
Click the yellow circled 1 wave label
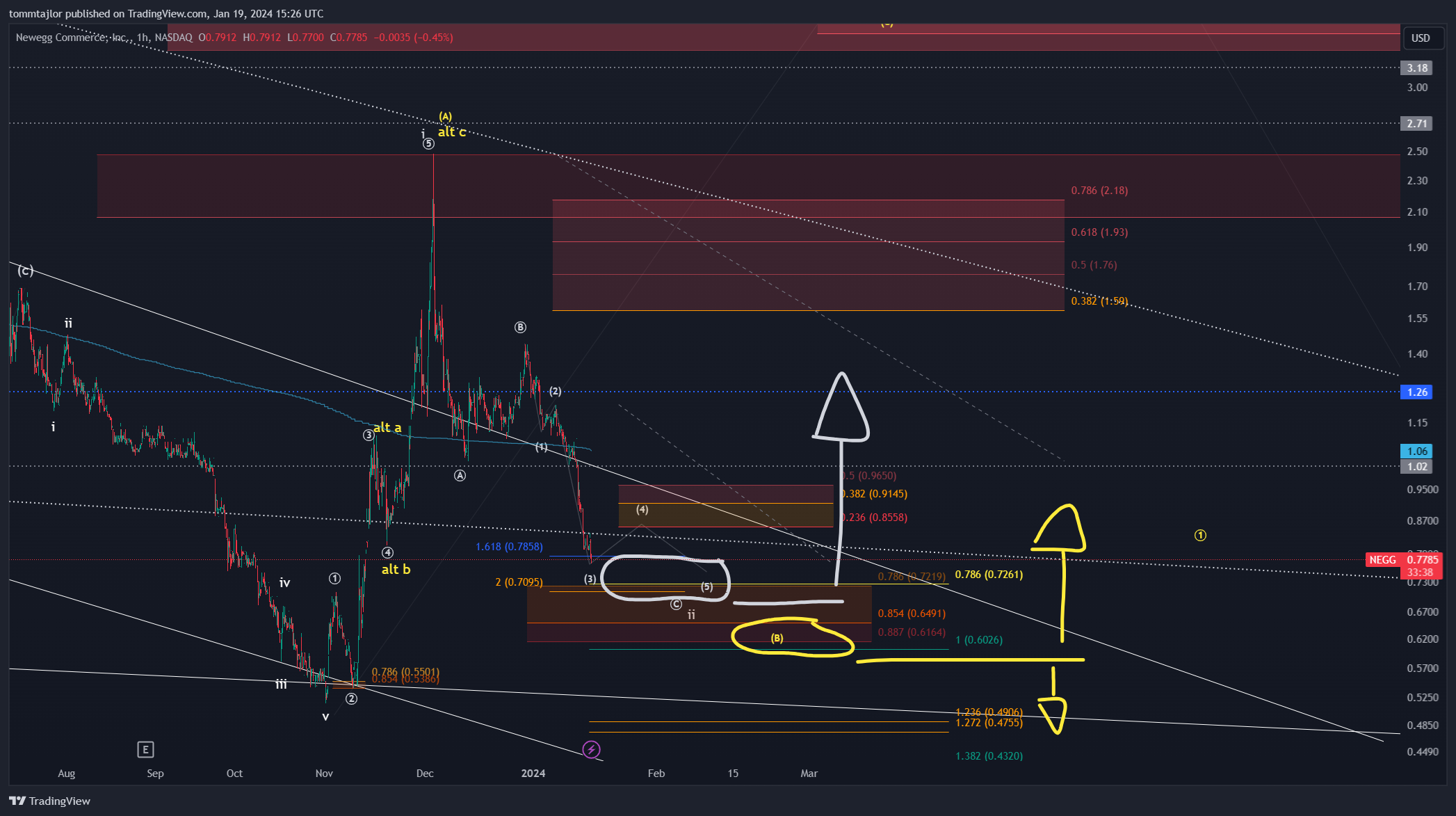pos(1200,535)
